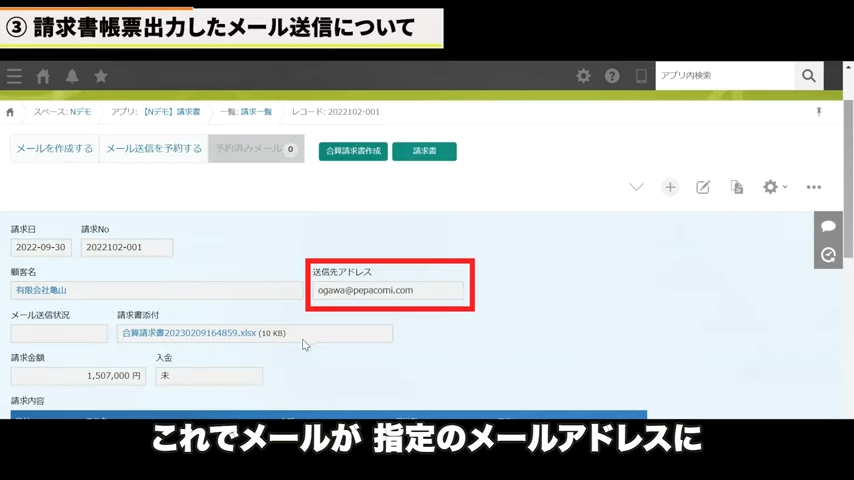Click 合算請求書作成 green button
The width and height of the screenshot is (854, 480).
pyautogui.click(x=353, y=151)
